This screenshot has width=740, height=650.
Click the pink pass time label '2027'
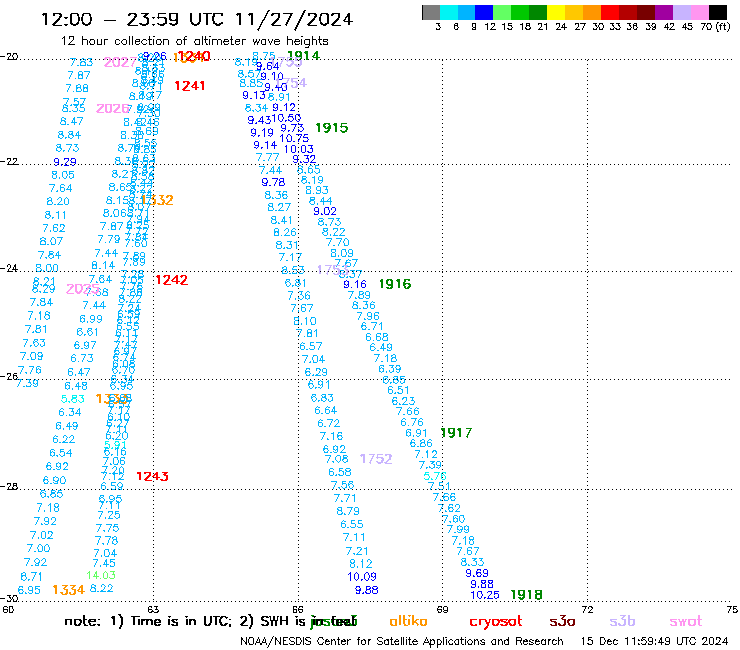[x=120, y=62]
